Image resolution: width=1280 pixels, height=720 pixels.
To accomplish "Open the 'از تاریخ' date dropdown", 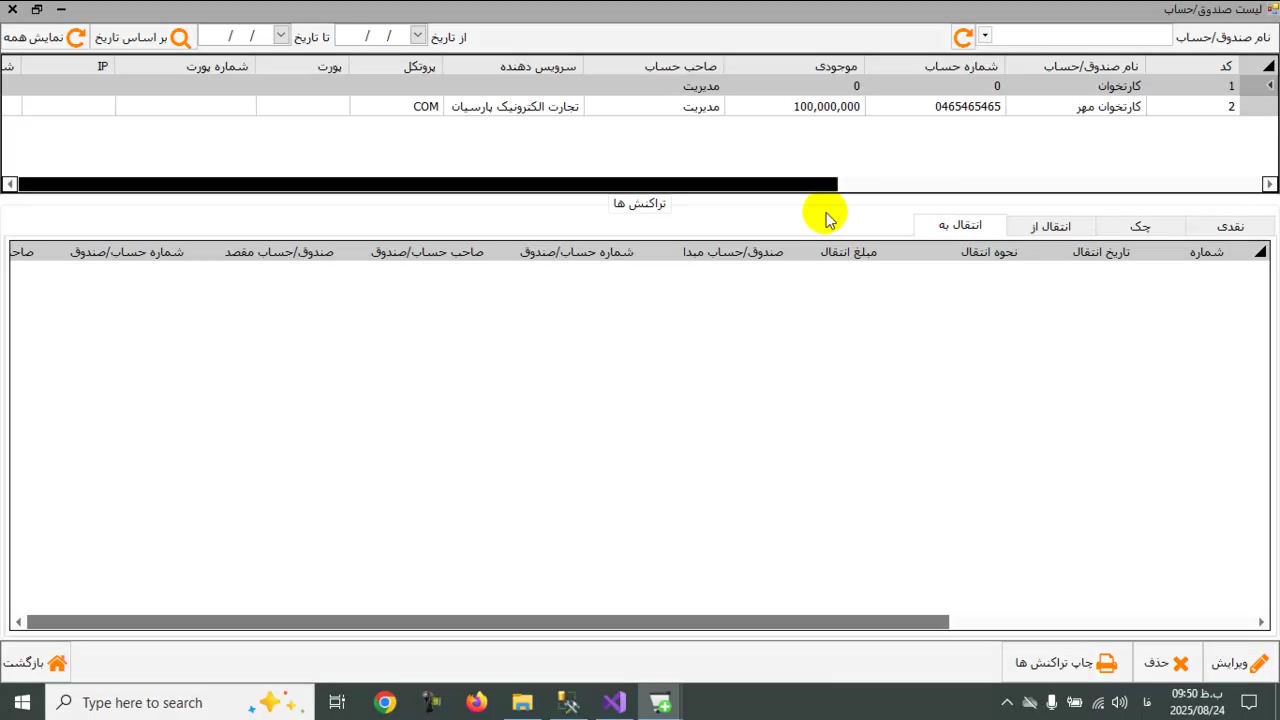I will [418, 36].
